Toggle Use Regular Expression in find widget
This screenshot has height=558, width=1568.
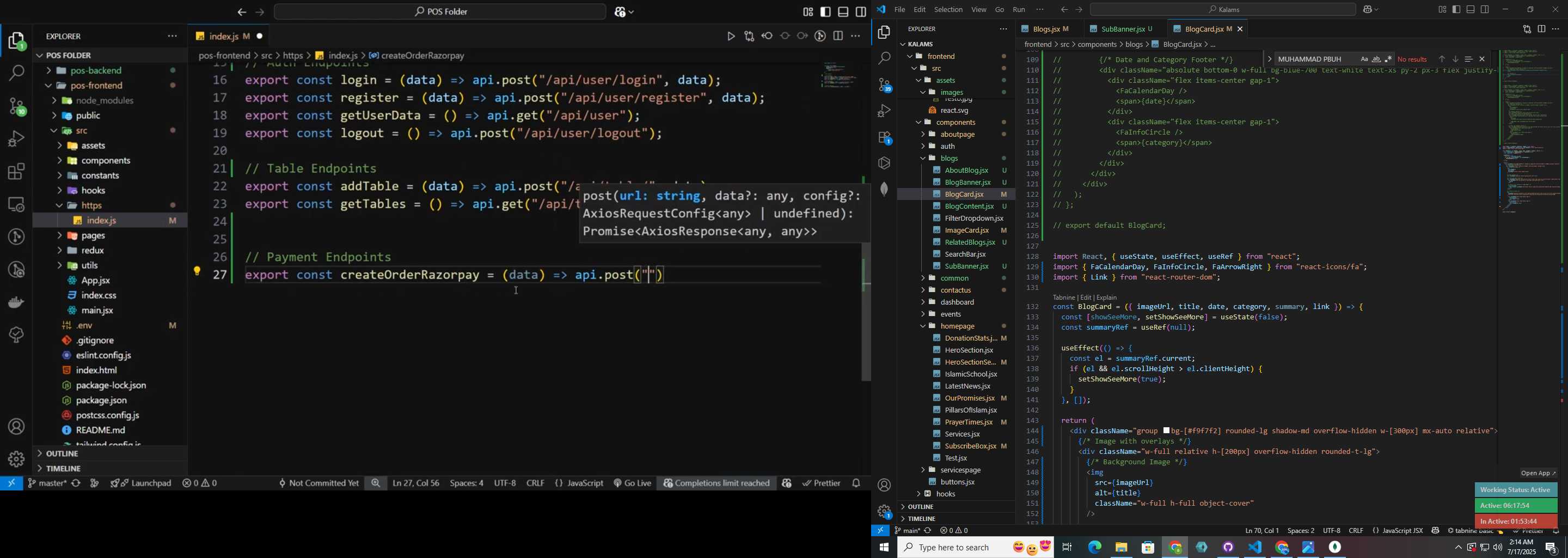coord(1388,59)
